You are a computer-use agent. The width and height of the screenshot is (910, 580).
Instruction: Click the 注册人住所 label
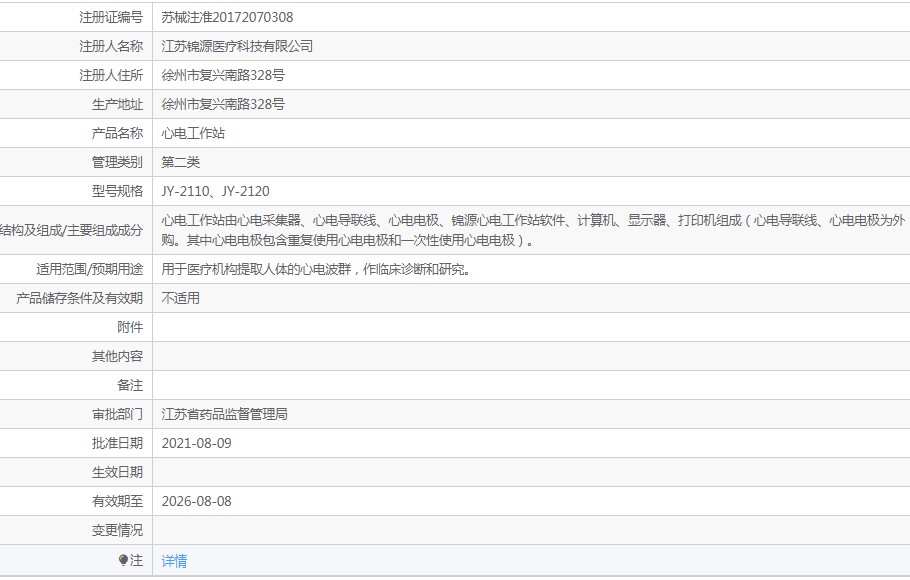[x=111, y=75]
